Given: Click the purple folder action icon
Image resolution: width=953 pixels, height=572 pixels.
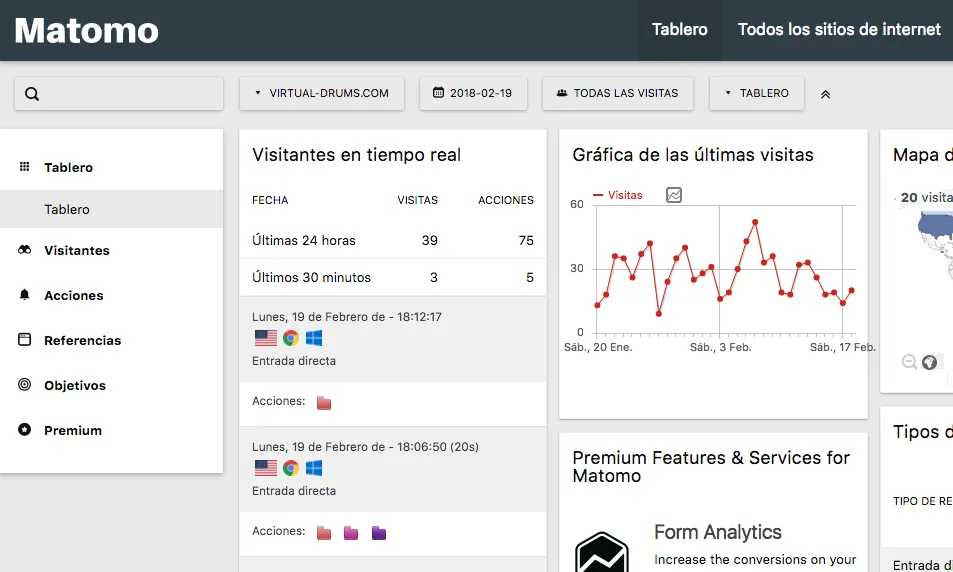Looking at the screenshot, I should (379, 533).
